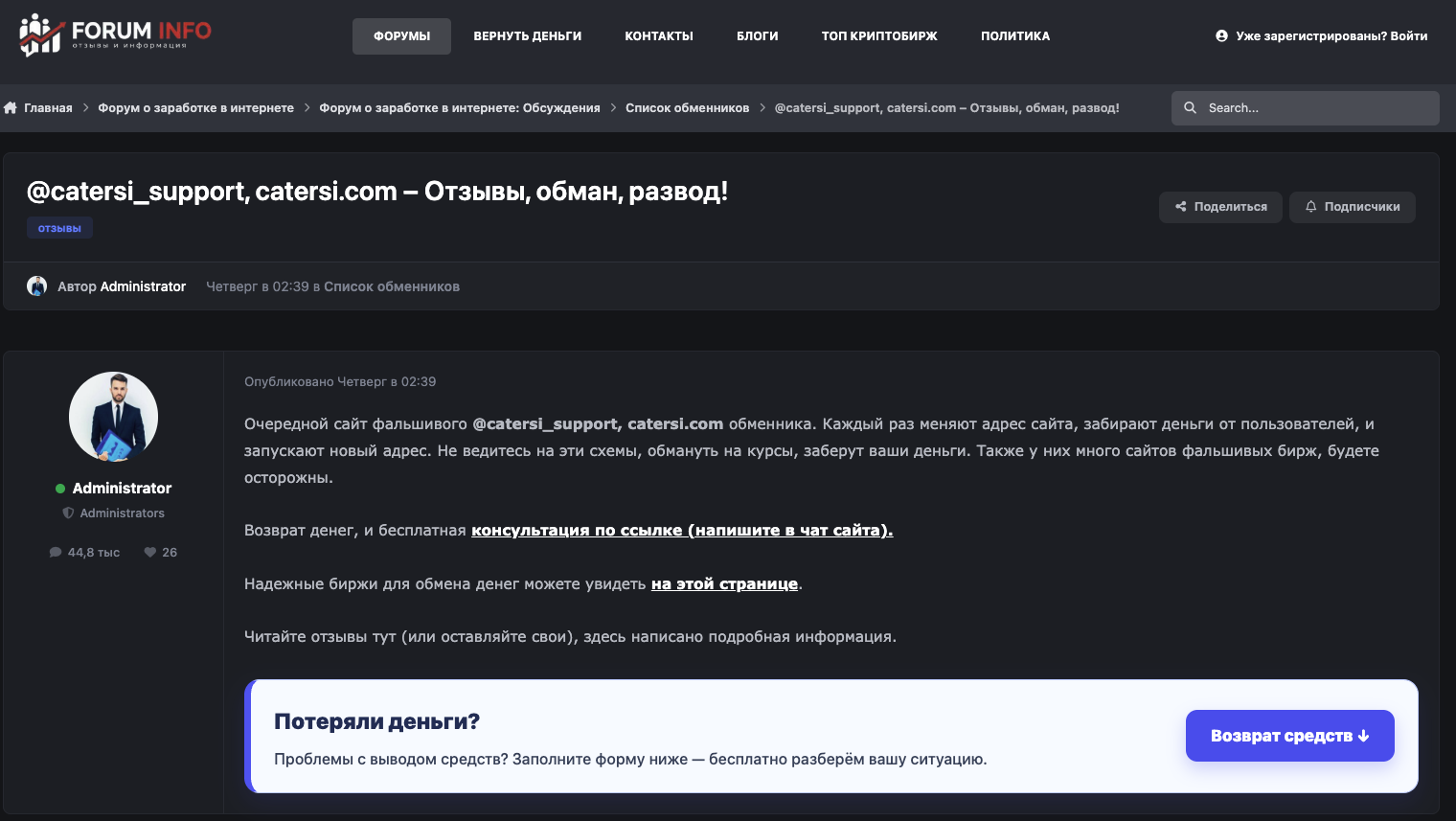The width and height of the screenshot is (1456, 821).
Task: Open Список обменников breadcrumb
Action: [x=688, y=108]
